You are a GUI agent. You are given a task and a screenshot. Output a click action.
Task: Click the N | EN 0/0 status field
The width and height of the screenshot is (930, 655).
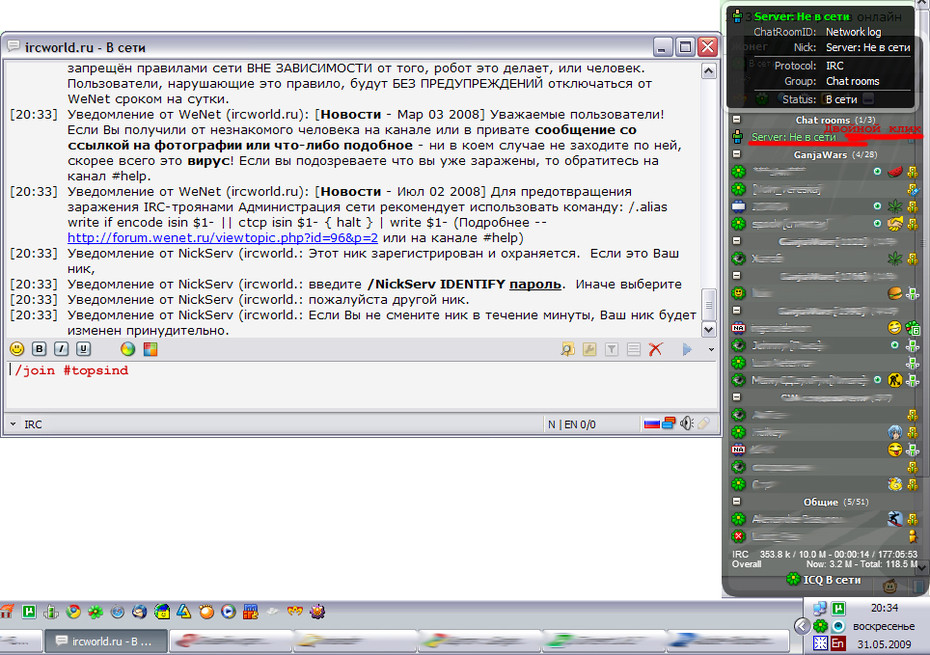click(572, 424)
